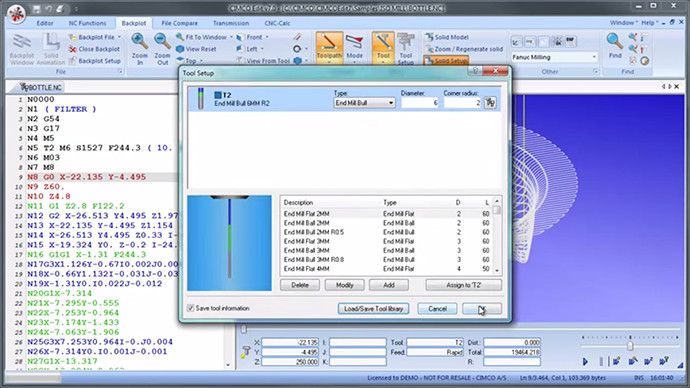Expand the Fit To Window dropdown arrow
Image resolution: width=690 pixels, height=388 pixels.
[x=231, y=37]
